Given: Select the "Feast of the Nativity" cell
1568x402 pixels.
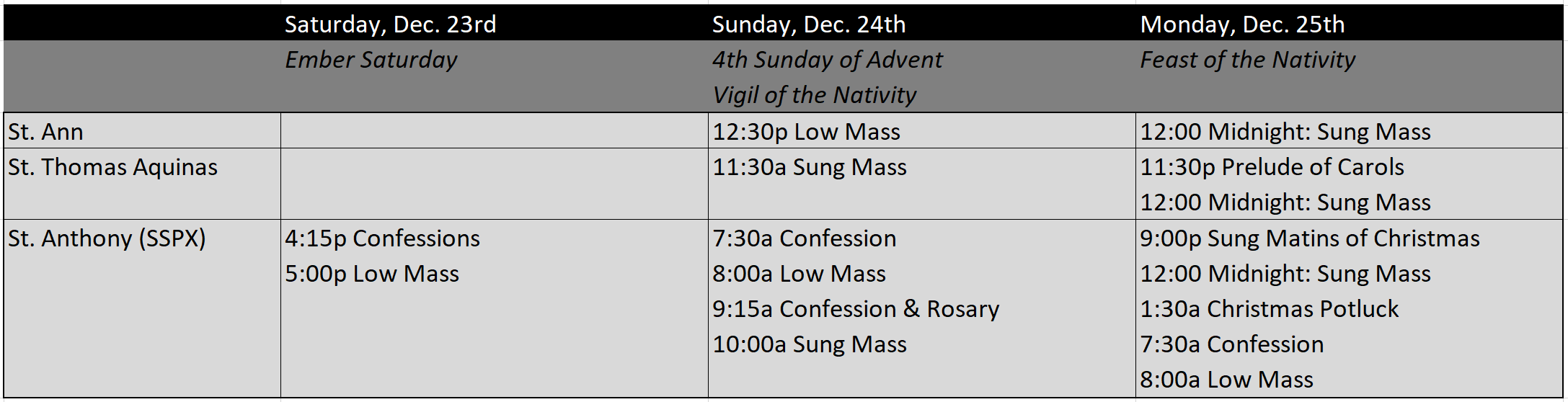Looking at the screenshot, I should click(1247, 60).
